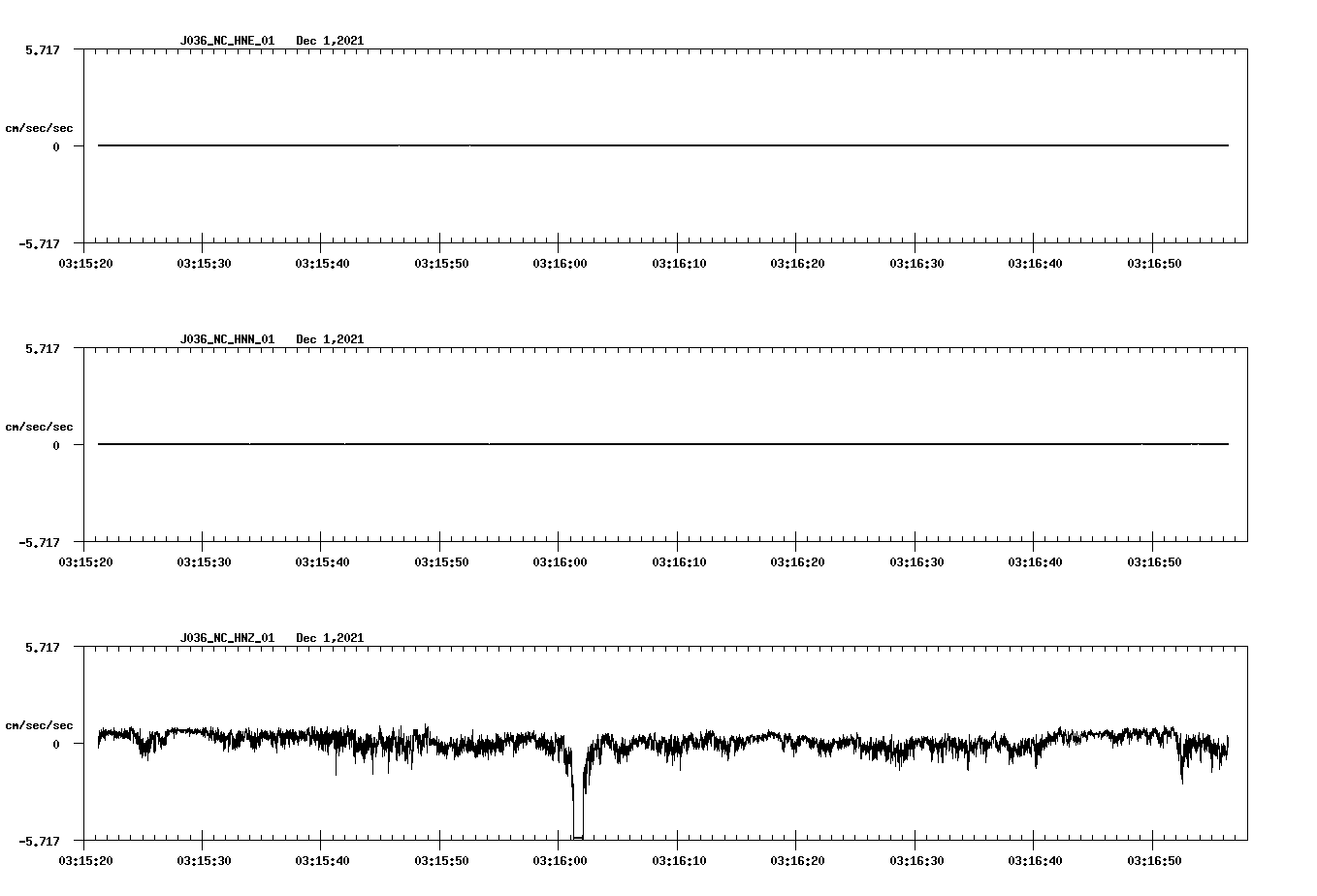Click the zero axis label of the HNZ plot
1317x896 pixels.
click(56, 745)
